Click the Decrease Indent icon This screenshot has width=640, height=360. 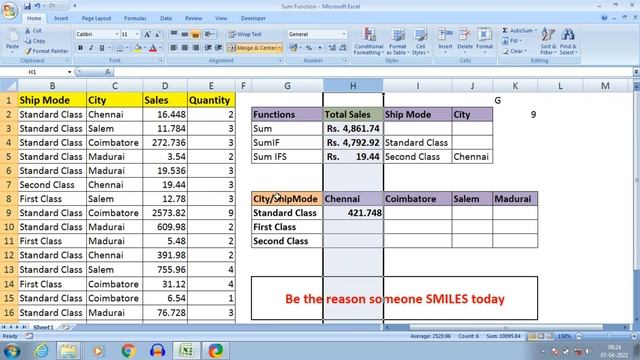(208, 48)
